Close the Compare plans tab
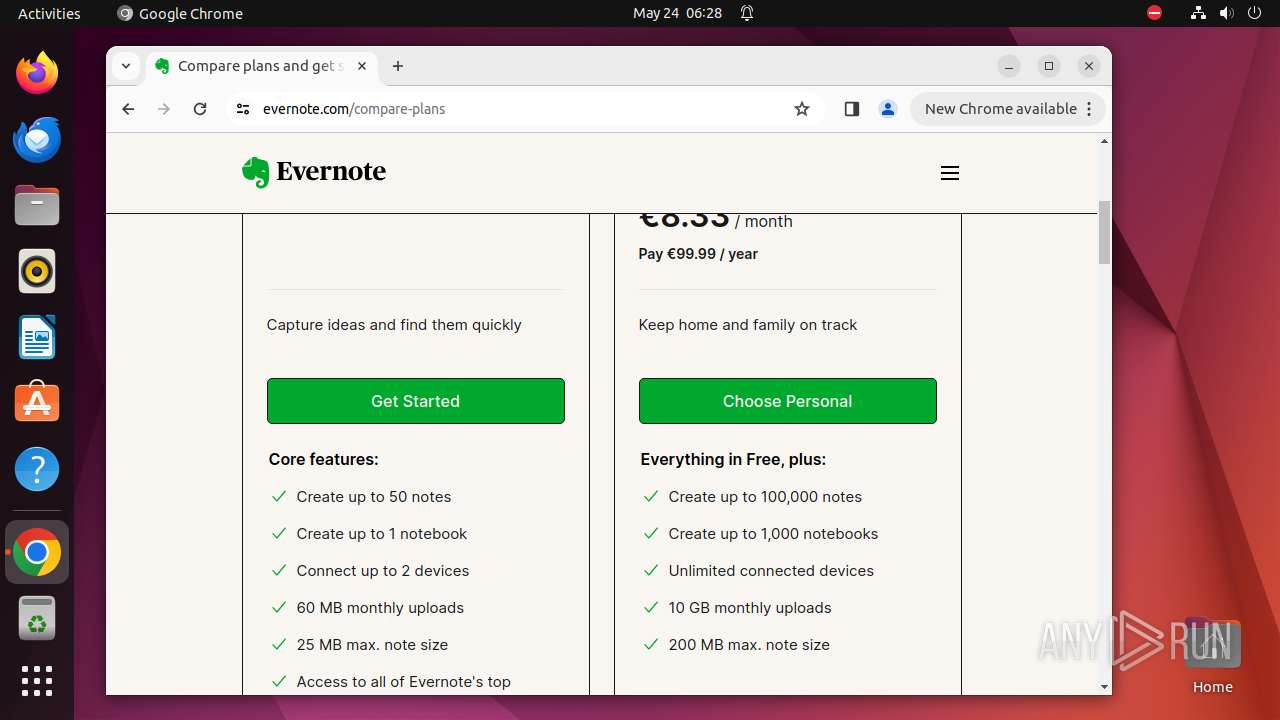This screenshot has width=1280, height=720. (362, 66)
